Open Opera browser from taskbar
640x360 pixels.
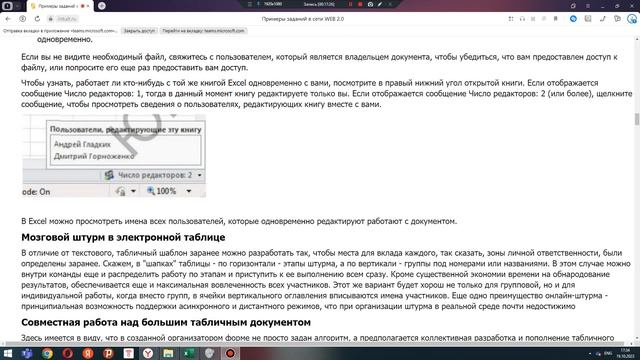pyautogui.click(x=67, y=353)
